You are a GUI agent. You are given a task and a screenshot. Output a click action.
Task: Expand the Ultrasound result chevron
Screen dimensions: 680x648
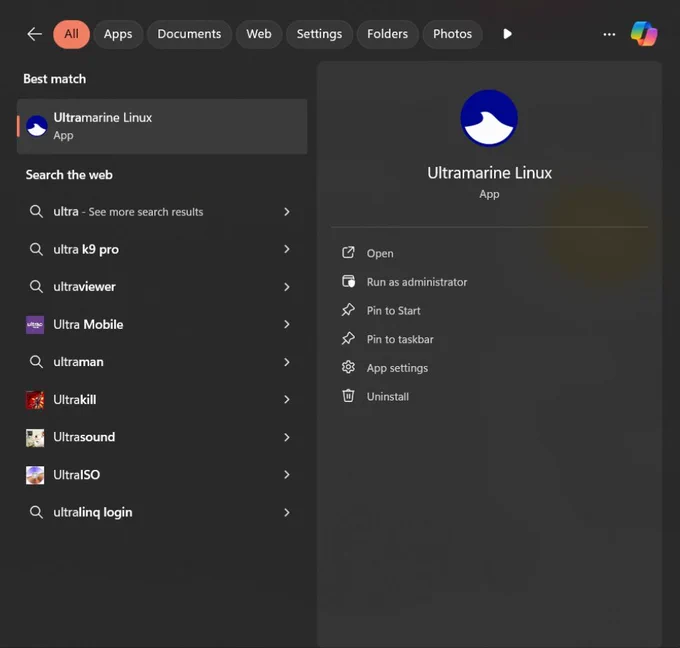coord(287,437)
